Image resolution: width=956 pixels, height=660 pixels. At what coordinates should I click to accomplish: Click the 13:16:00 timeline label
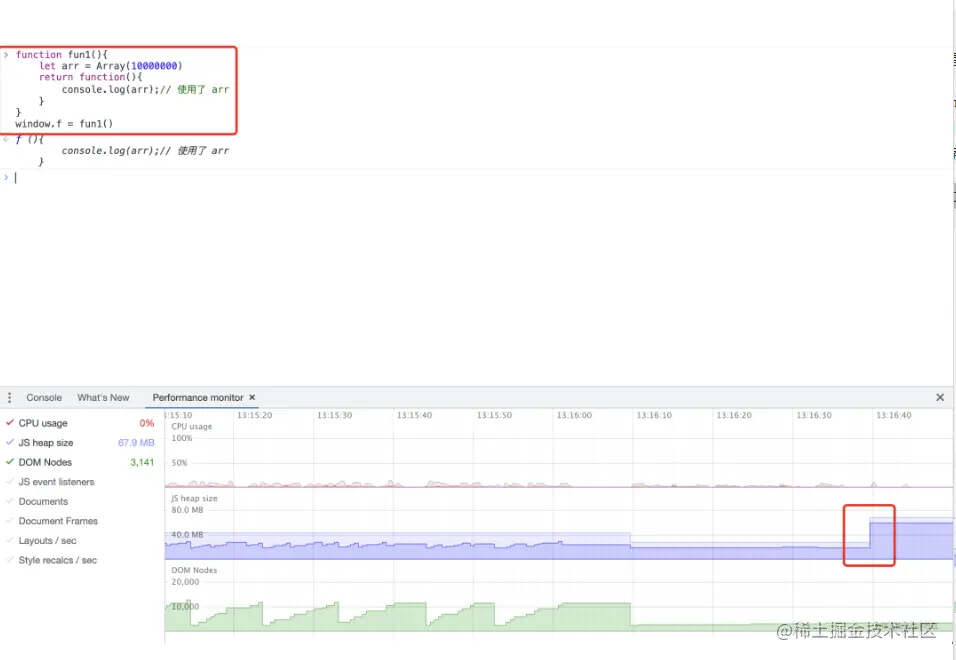point(574,415)
